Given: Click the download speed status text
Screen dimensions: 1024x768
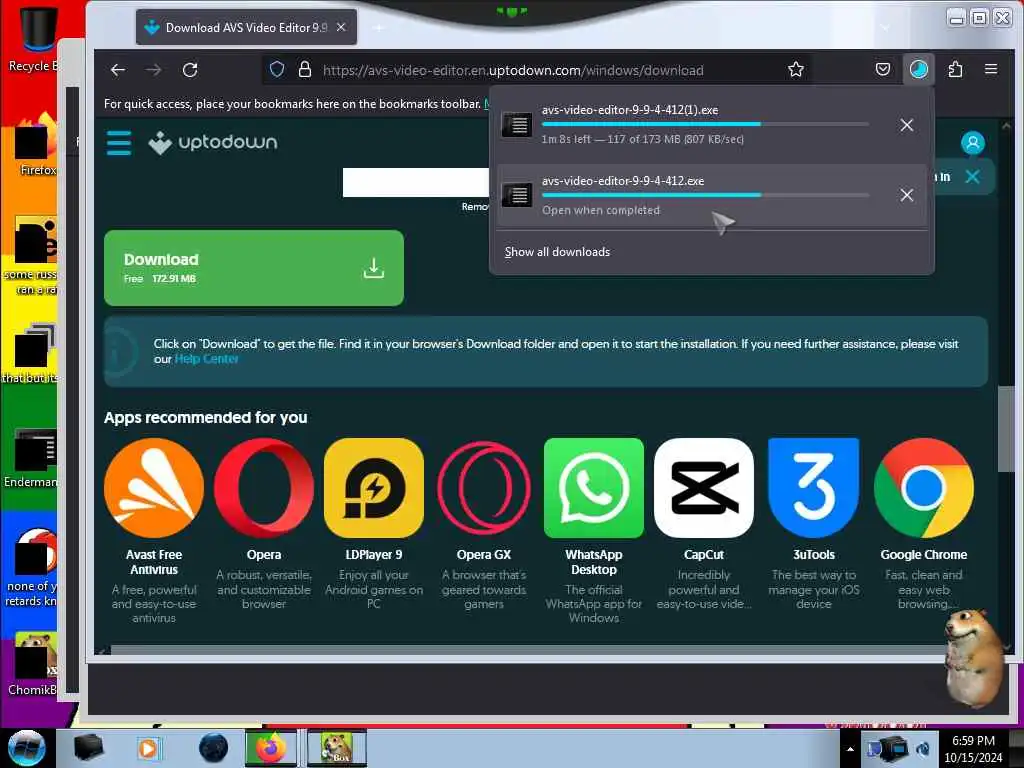Looking at the screenshot, I should point(643,139).
